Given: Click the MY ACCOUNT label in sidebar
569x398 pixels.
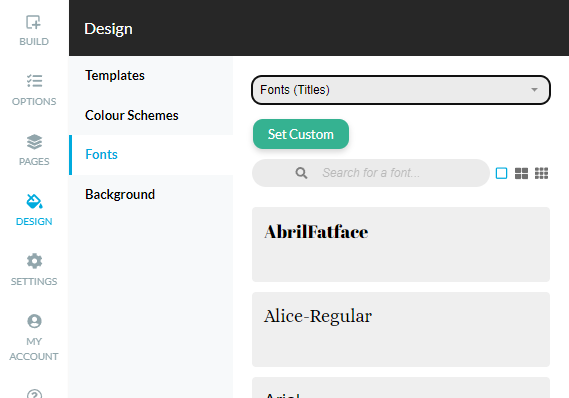Looking at the screenshot, I should (x=34, y=349).
